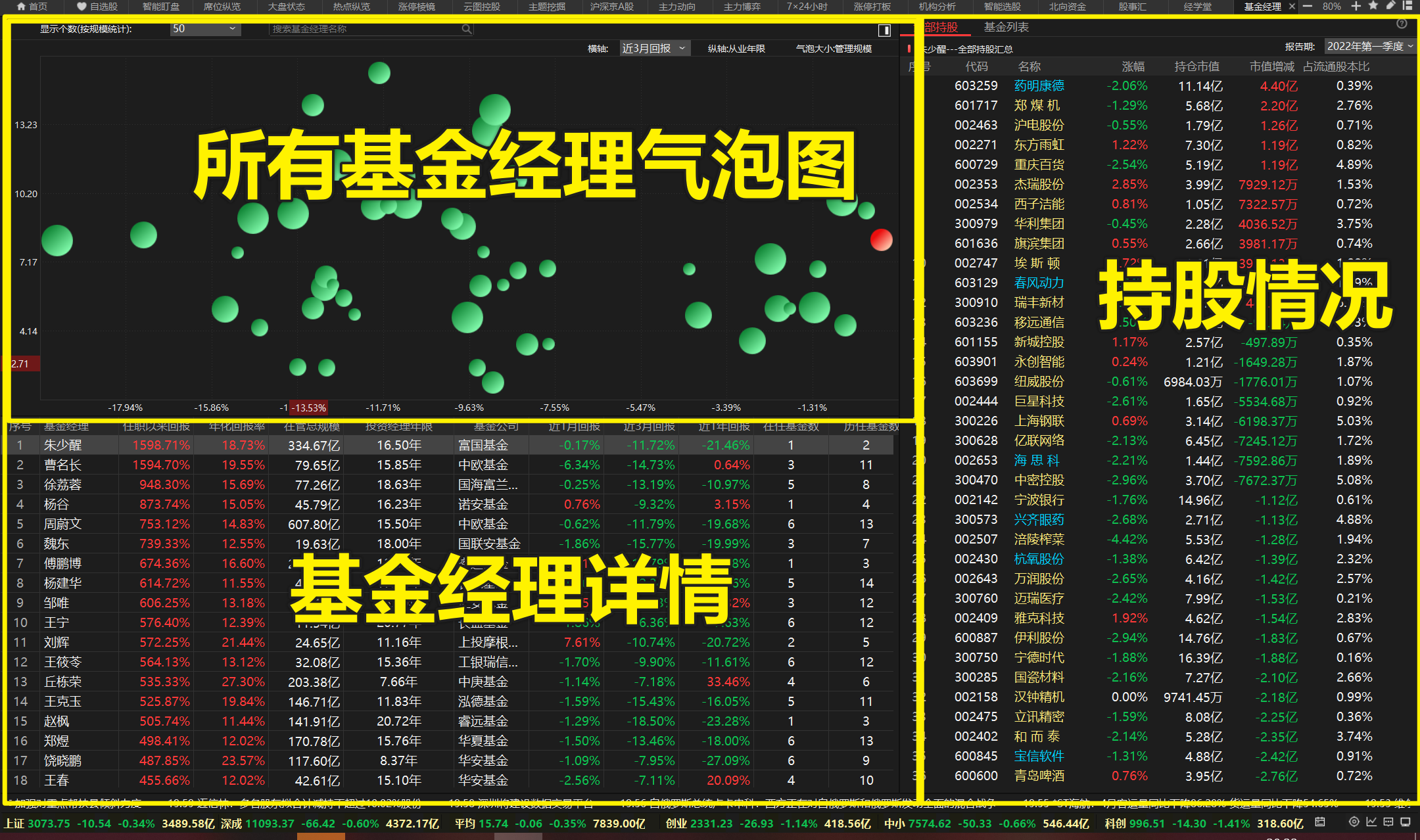Click the 80% zoom level indicator
The image size is (1420, 840).
pos(1331,7)
